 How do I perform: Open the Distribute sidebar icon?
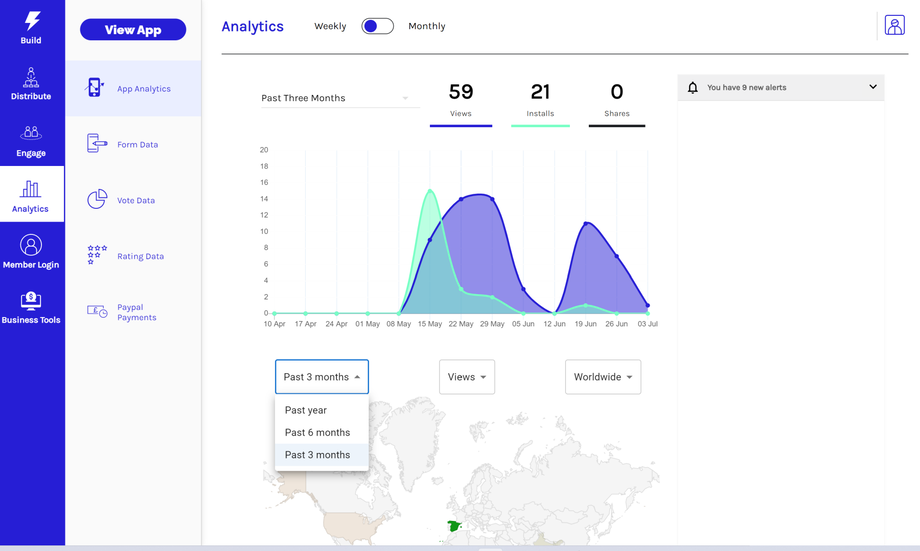tap(31, 77)
